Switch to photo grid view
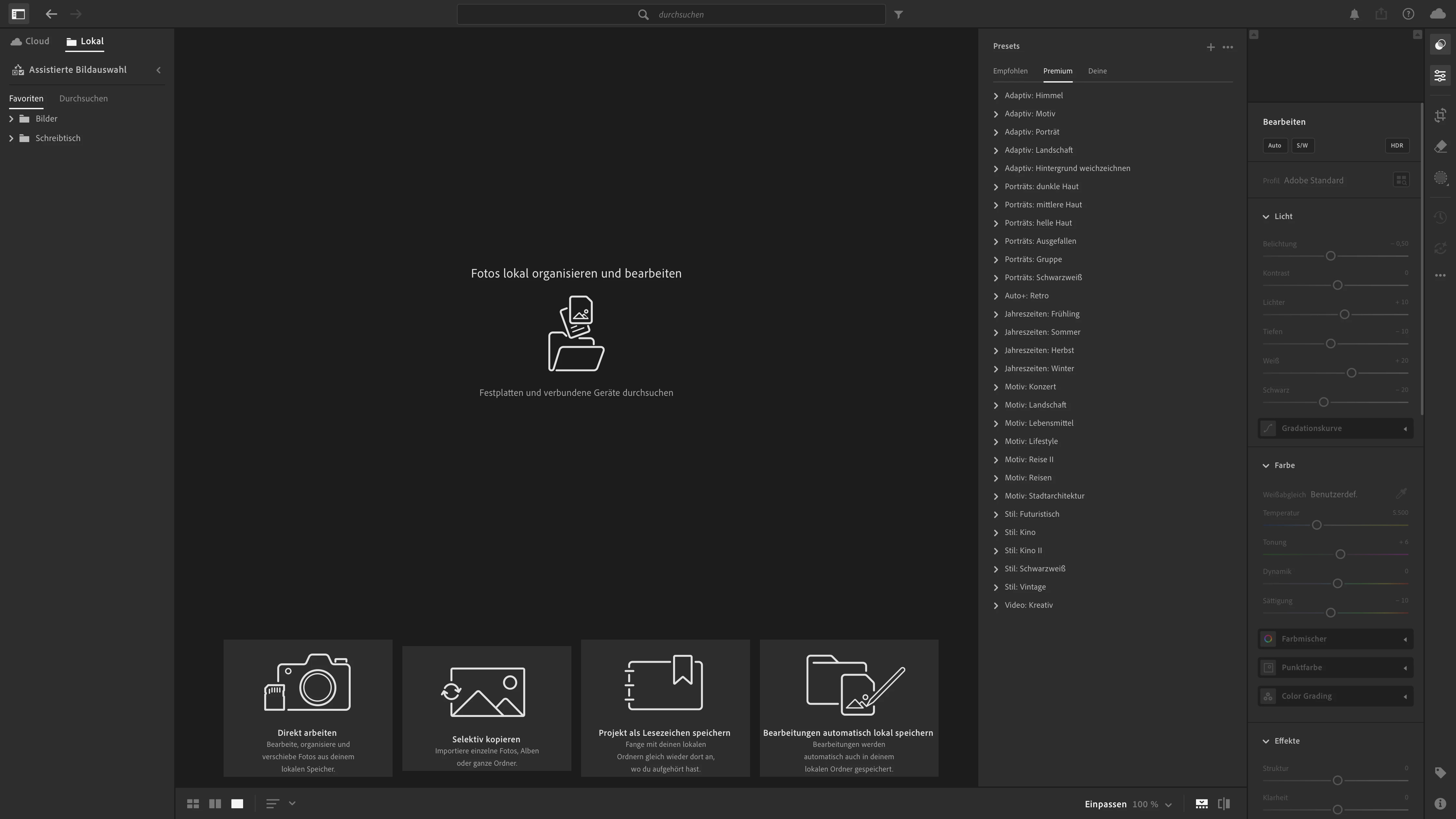The width and height of the screenshot is (1456, 819). [193, 803]
